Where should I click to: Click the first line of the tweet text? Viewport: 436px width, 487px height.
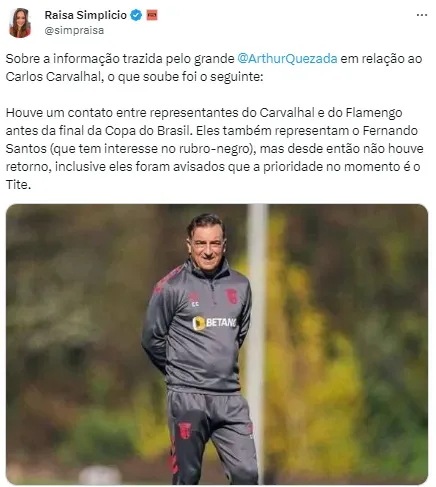pyautogui.click(x=214, y=59)
